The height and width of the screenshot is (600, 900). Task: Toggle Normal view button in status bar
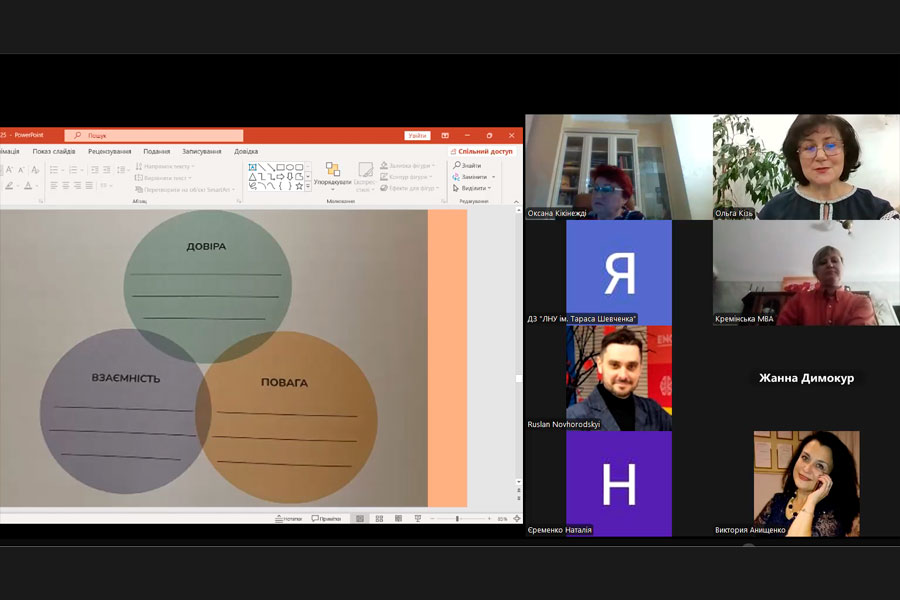(360, 518)
